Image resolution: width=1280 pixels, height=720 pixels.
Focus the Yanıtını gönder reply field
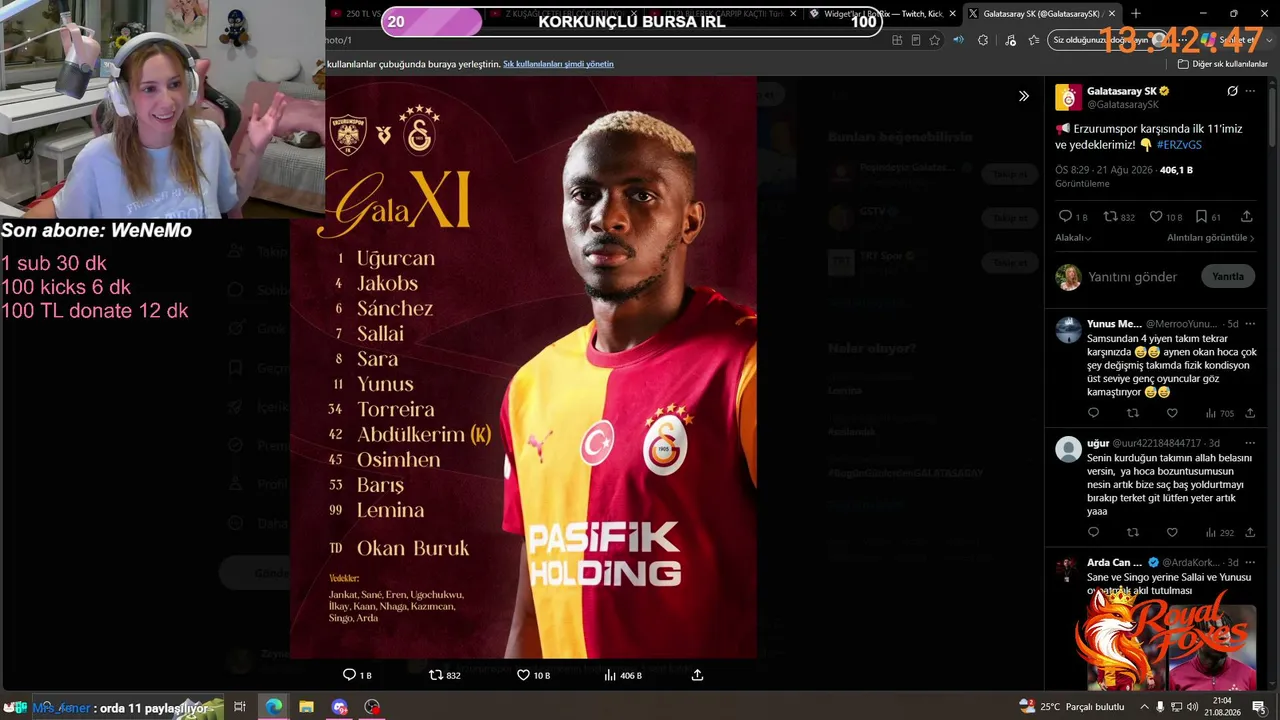(x=1132, y=277)
